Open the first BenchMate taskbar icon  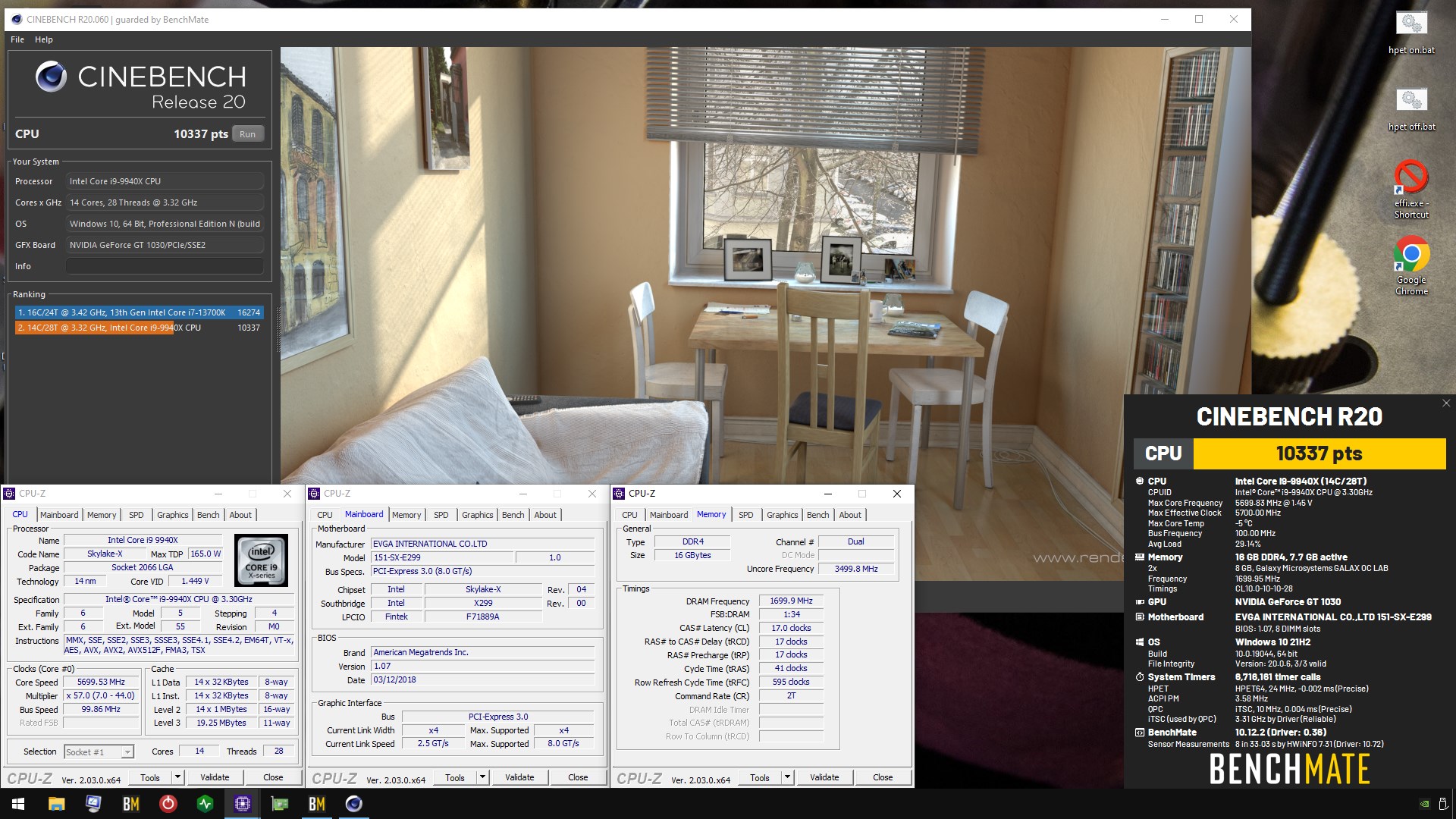click(130, 804)
